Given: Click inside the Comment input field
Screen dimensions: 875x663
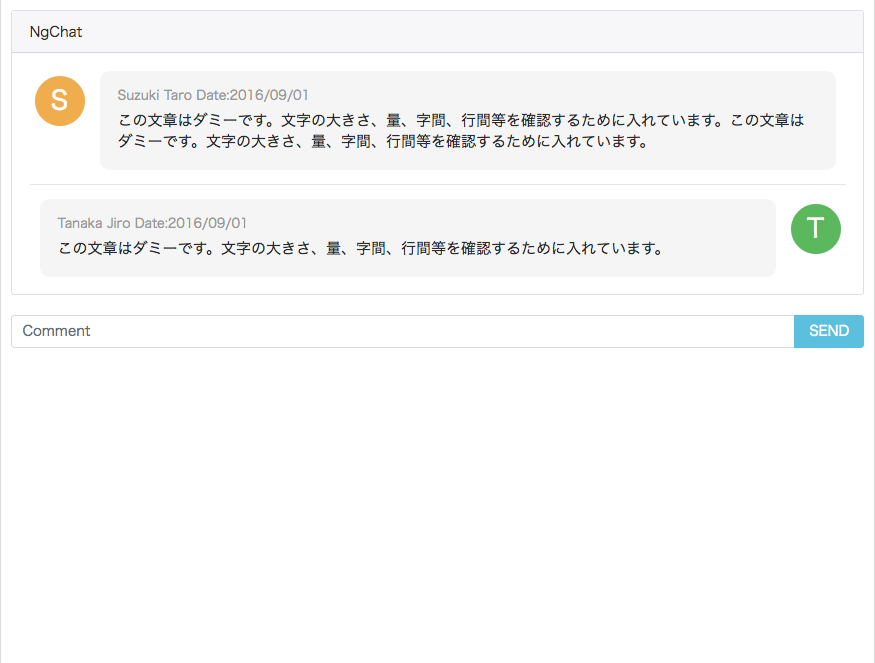Looking at the screenshot, I should tap(400, 331).
